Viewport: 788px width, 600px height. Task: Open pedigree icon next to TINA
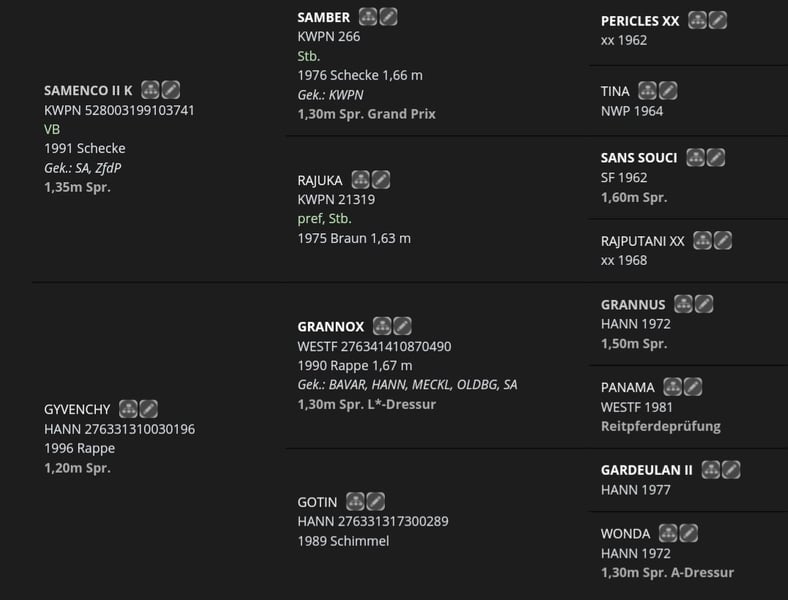click(x=647, y=91)
